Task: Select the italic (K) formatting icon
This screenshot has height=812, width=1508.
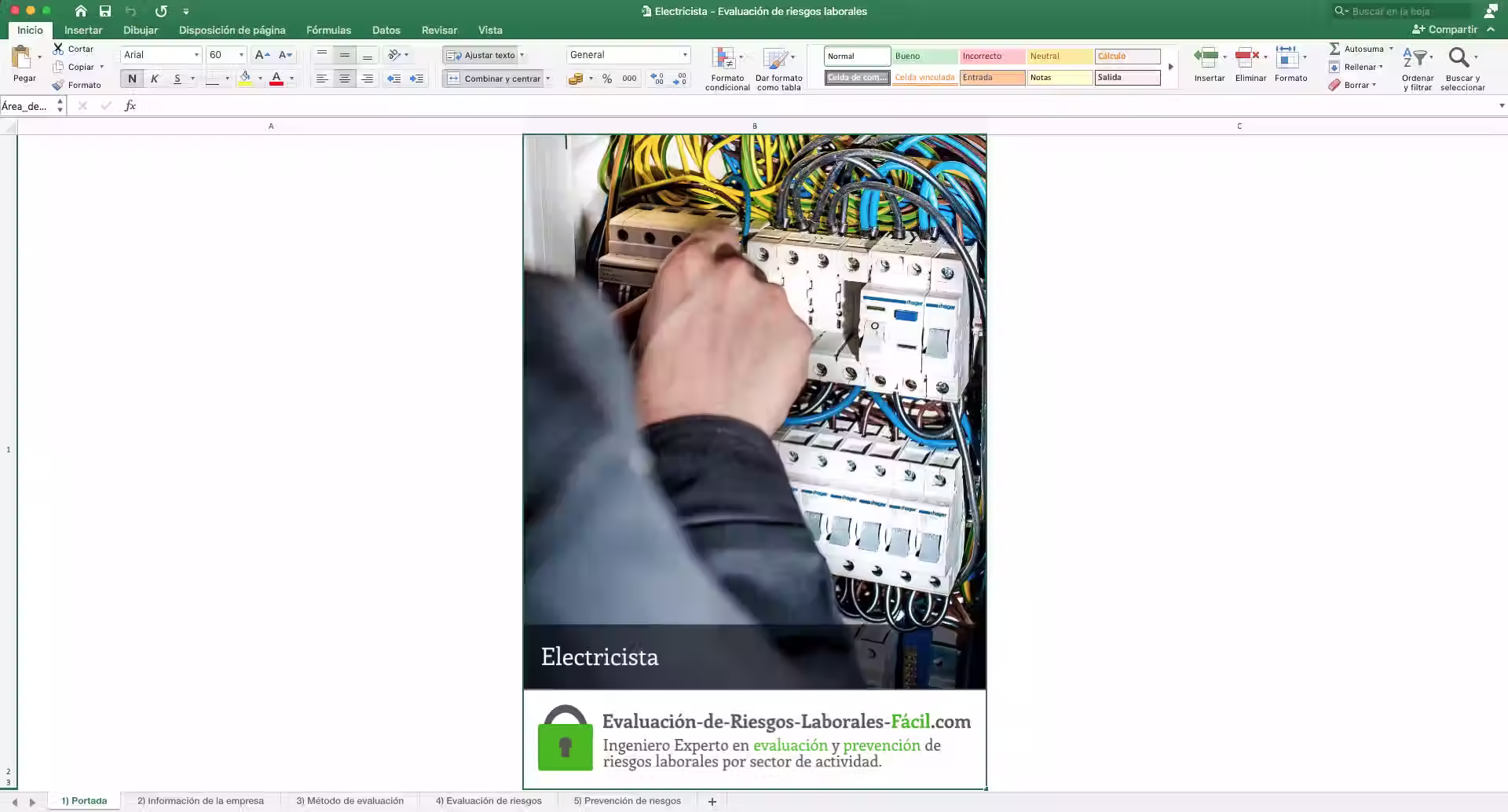Action: point(154,79)
